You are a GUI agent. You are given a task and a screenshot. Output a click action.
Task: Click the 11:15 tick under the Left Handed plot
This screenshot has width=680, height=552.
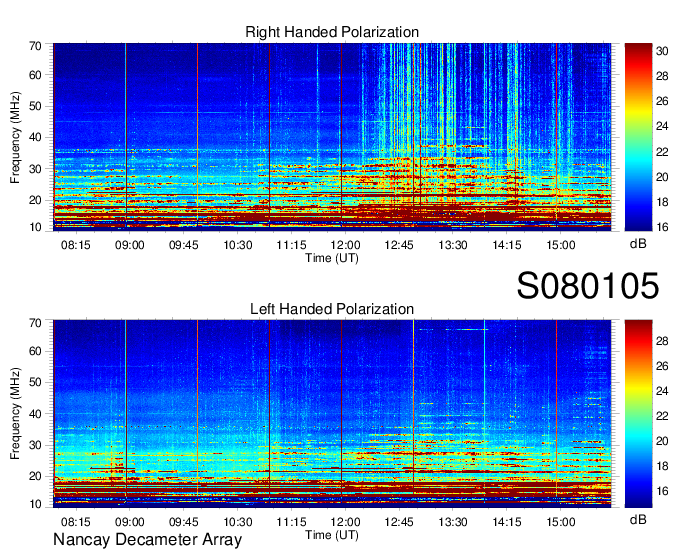click(291, 522)
